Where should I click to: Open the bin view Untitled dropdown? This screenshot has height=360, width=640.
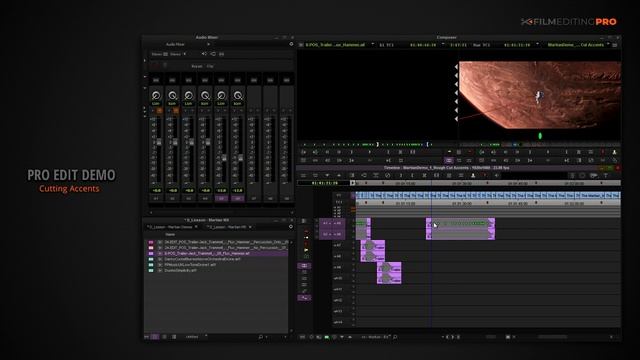(196, 337)
